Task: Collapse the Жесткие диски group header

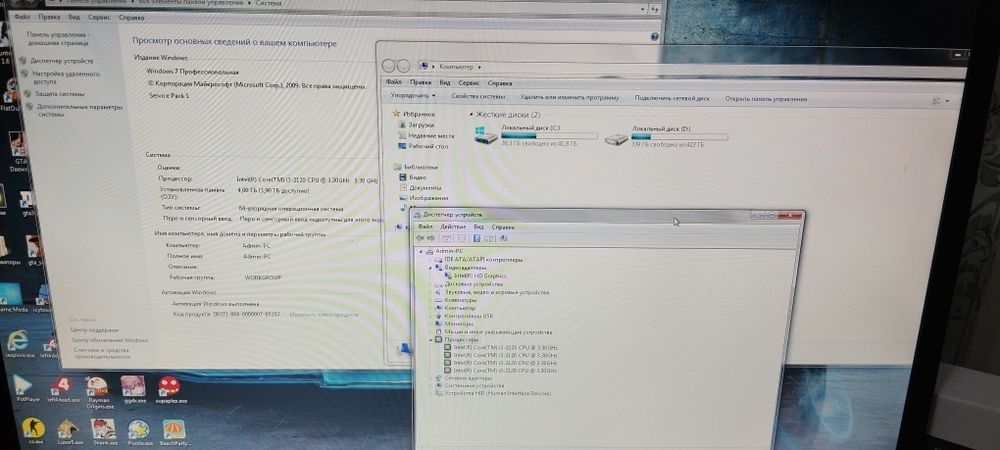Action: pos(472,115)
